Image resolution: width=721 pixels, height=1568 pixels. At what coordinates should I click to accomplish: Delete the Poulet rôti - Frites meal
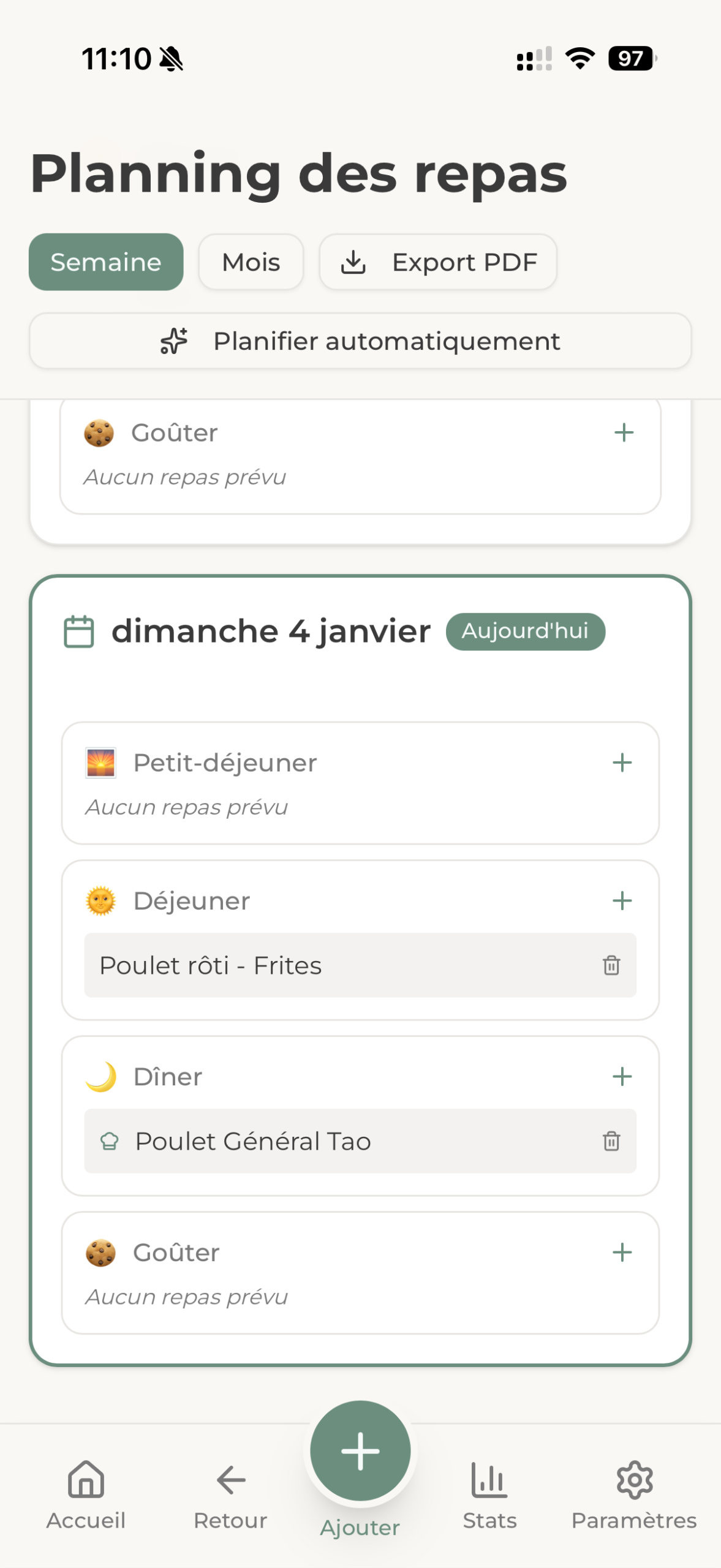click(x=611, y=965)
